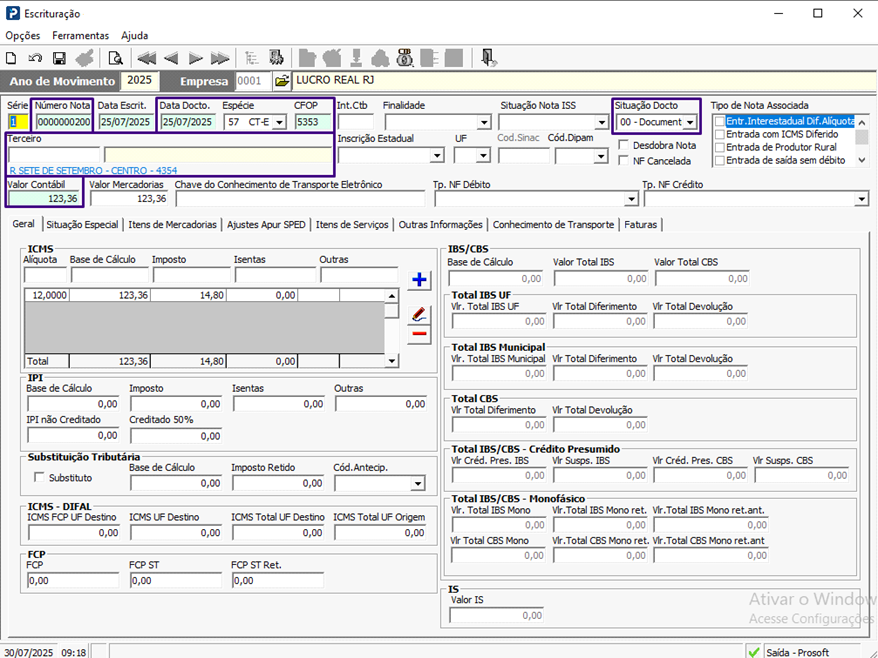Add ICMS row with blue plus

pos(420,280)
